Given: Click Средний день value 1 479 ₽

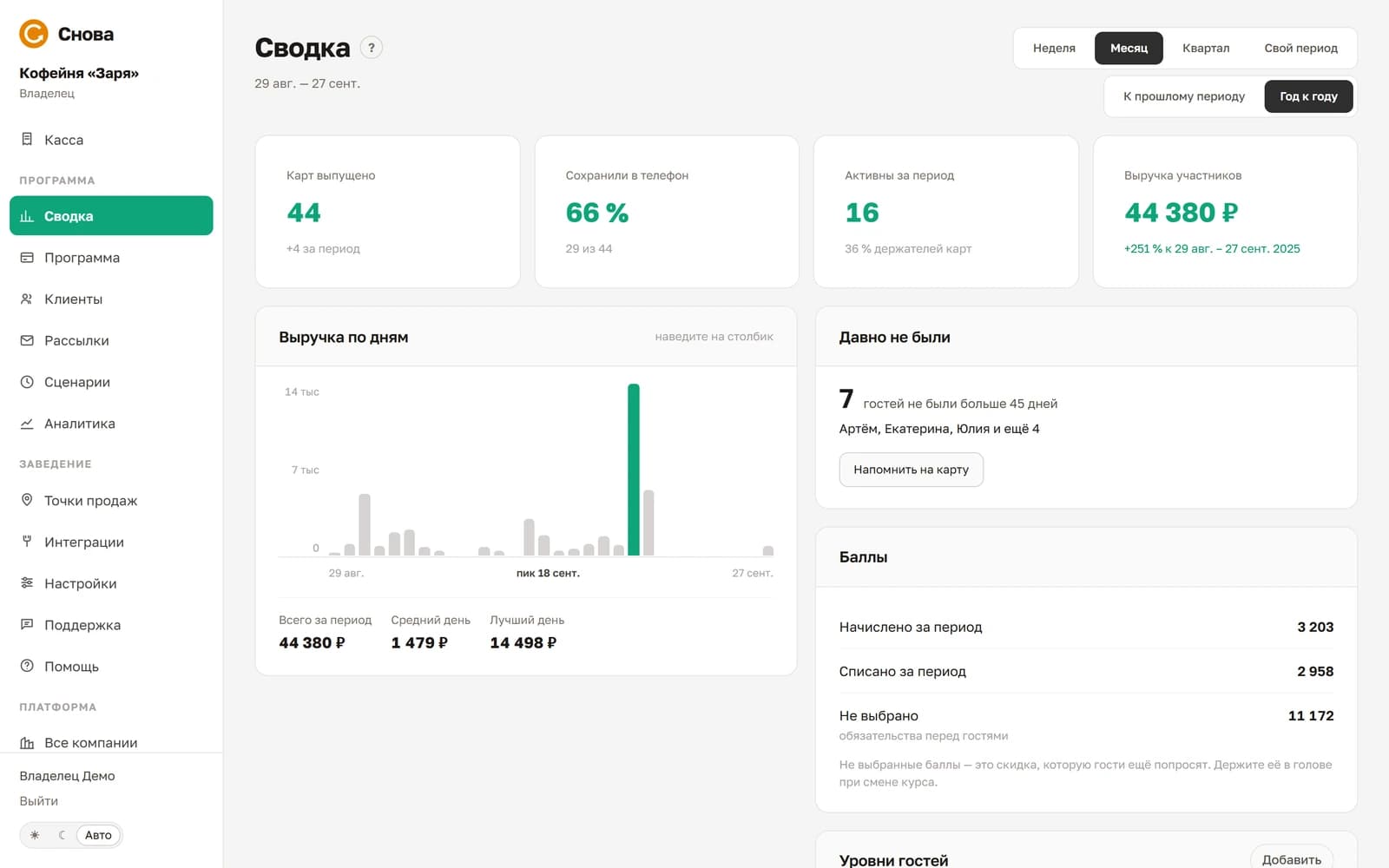Looking at the screenshot, I should click(x=419, y=642).
